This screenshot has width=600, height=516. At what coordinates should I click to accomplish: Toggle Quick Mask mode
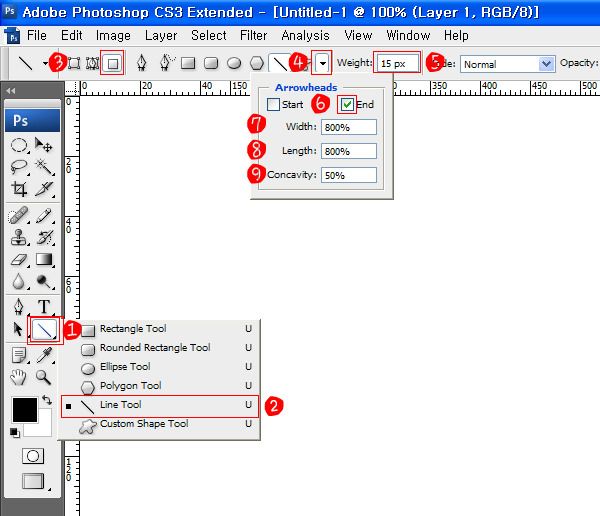33,456
